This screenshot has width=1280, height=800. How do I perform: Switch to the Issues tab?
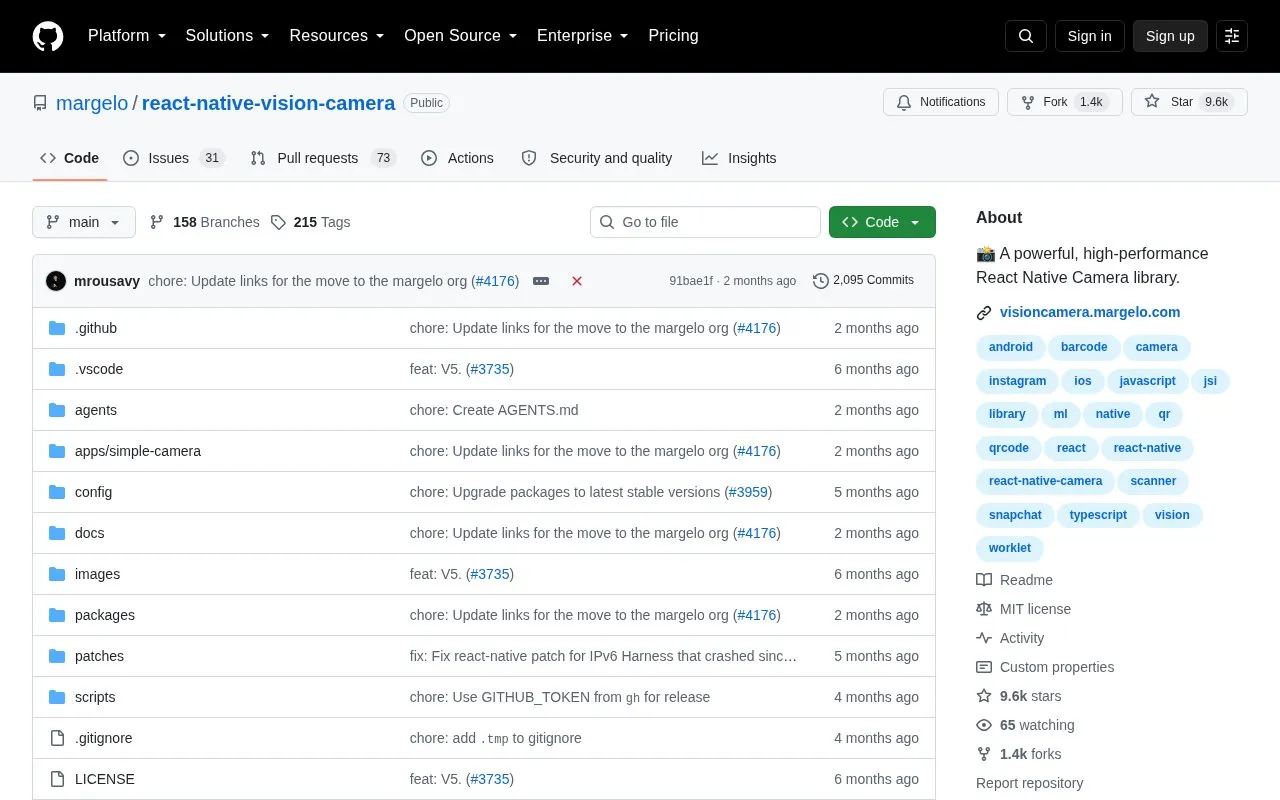tap(174, 158)
